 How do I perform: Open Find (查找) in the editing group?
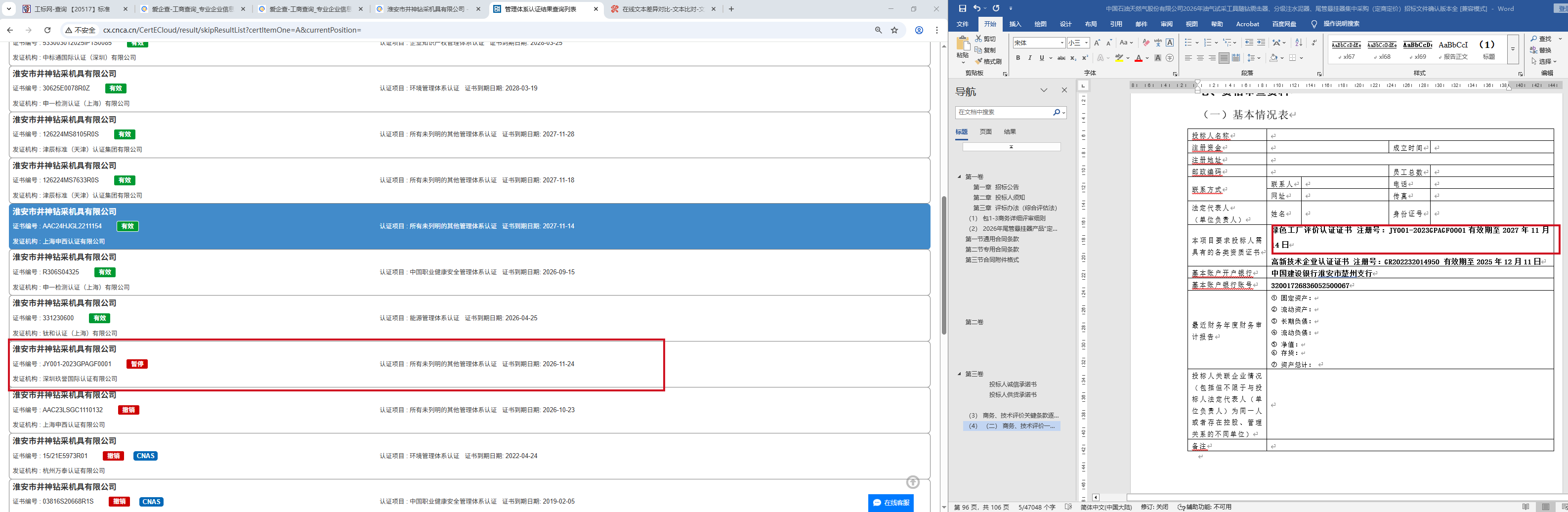[x=1541, y=39]
